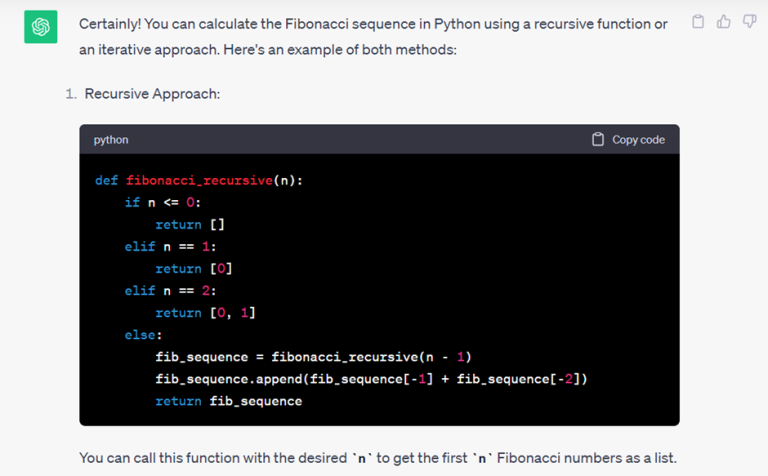768x476 pixels.
Task: Give the response a thumbs up
Action: [x=724, y=21]
